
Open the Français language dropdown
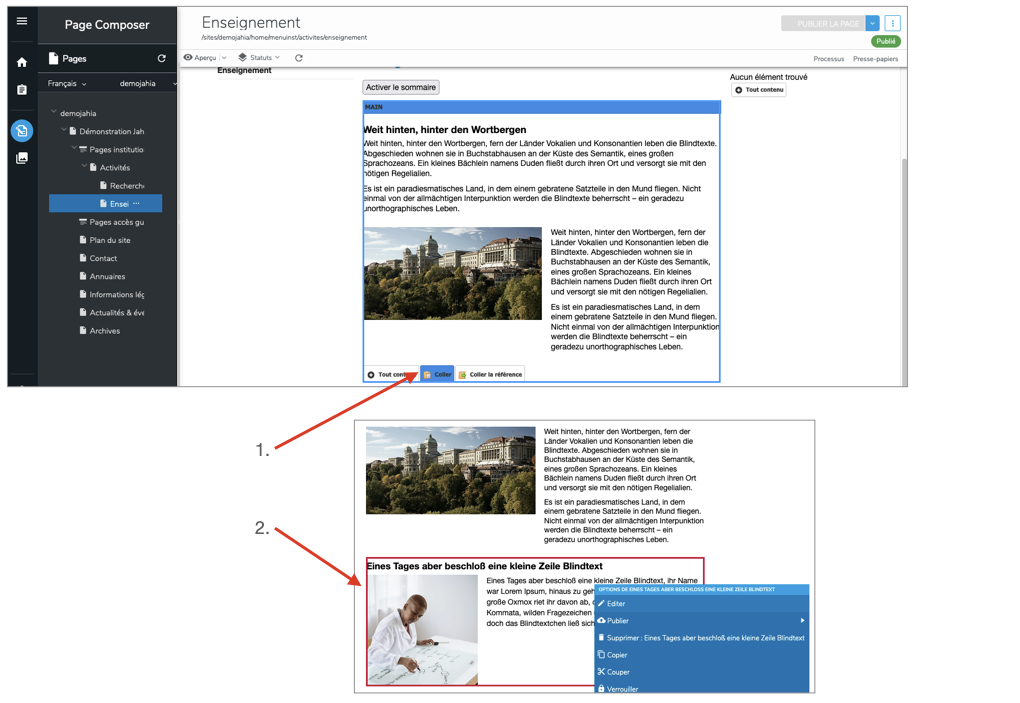pyautogui.click(x=67, y=84)
